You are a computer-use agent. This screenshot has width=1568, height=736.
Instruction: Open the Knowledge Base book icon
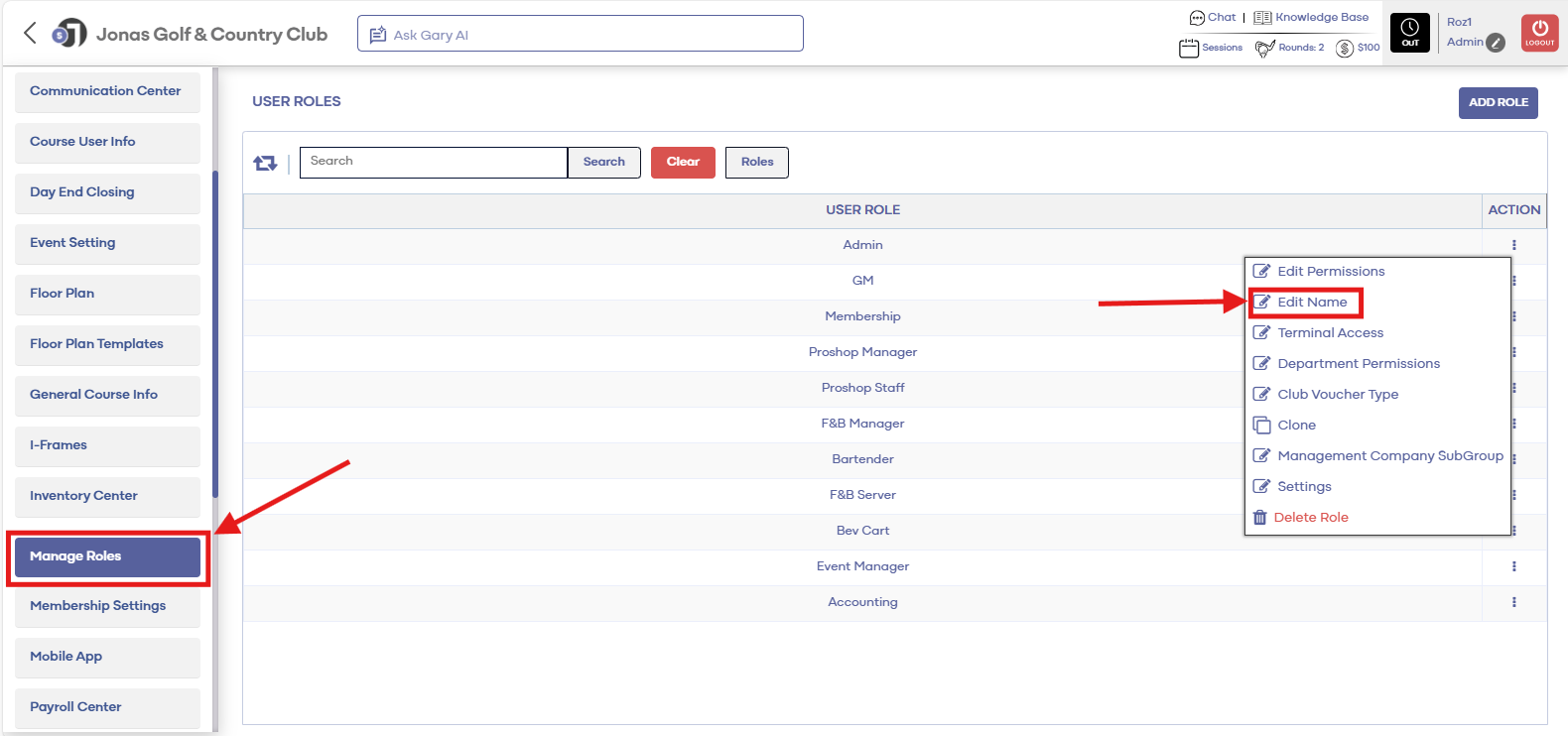(x=1262, y=18)
